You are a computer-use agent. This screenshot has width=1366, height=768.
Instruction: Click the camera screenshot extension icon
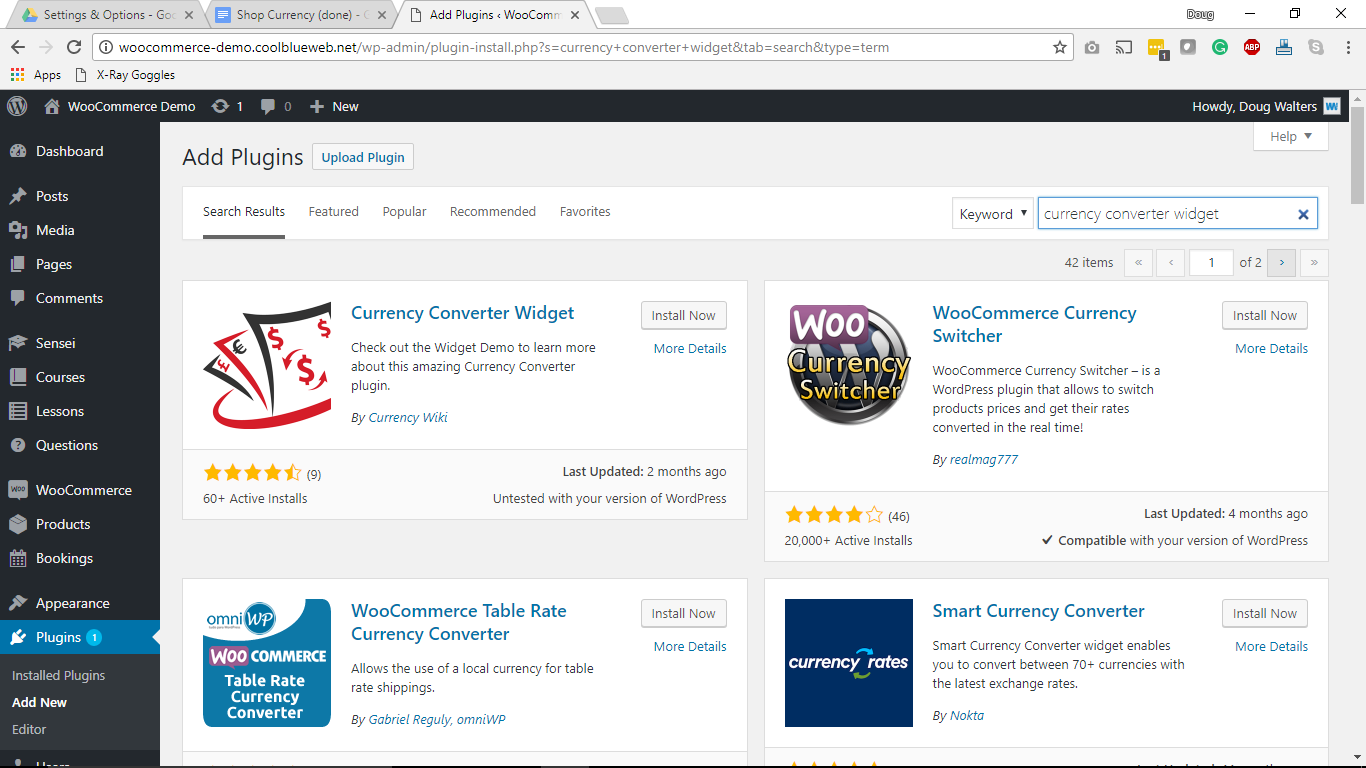(x=1092, y=47)
